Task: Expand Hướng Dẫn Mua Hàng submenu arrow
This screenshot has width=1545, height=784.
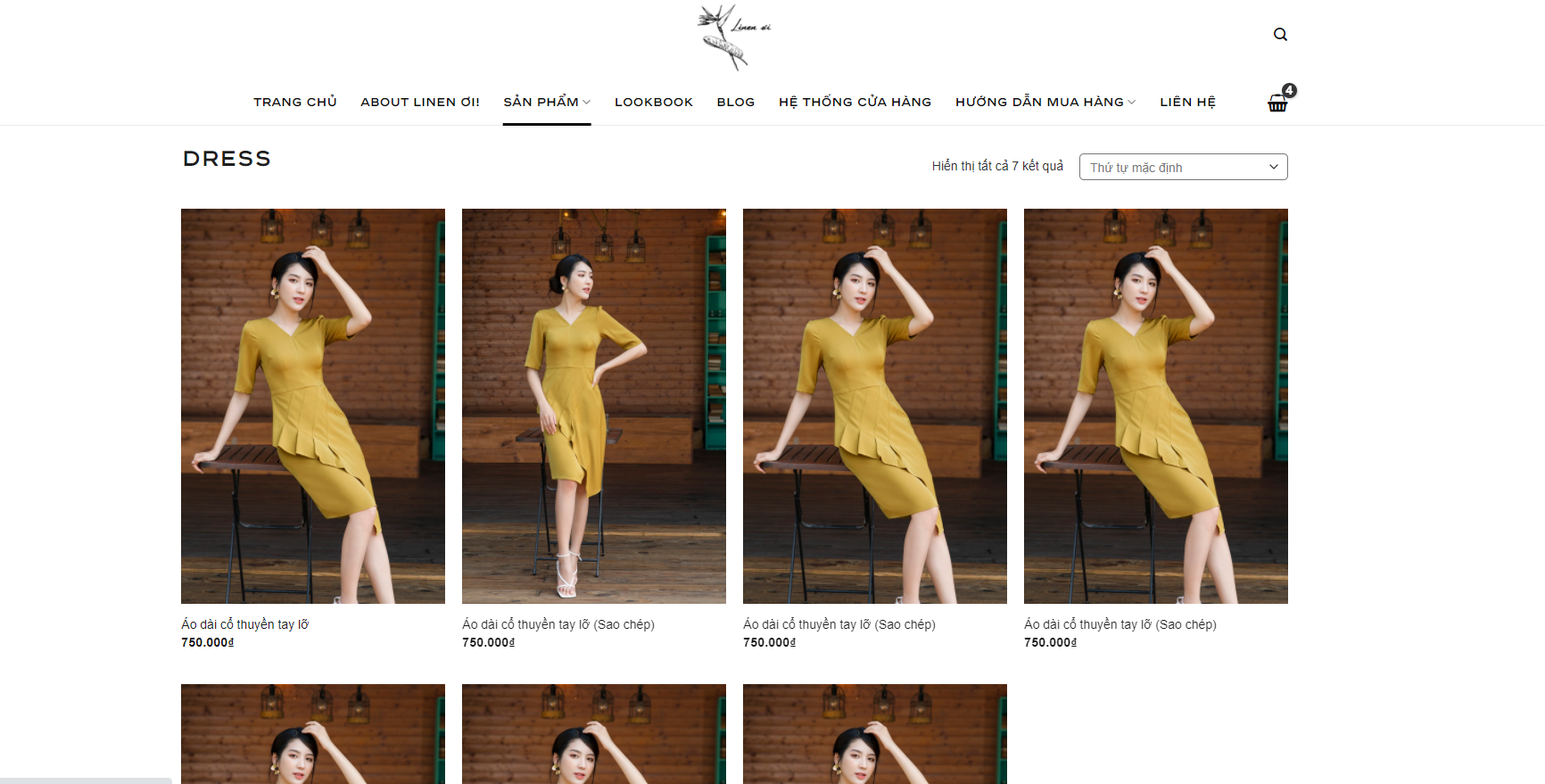Action: click(x=1132, y=103)
